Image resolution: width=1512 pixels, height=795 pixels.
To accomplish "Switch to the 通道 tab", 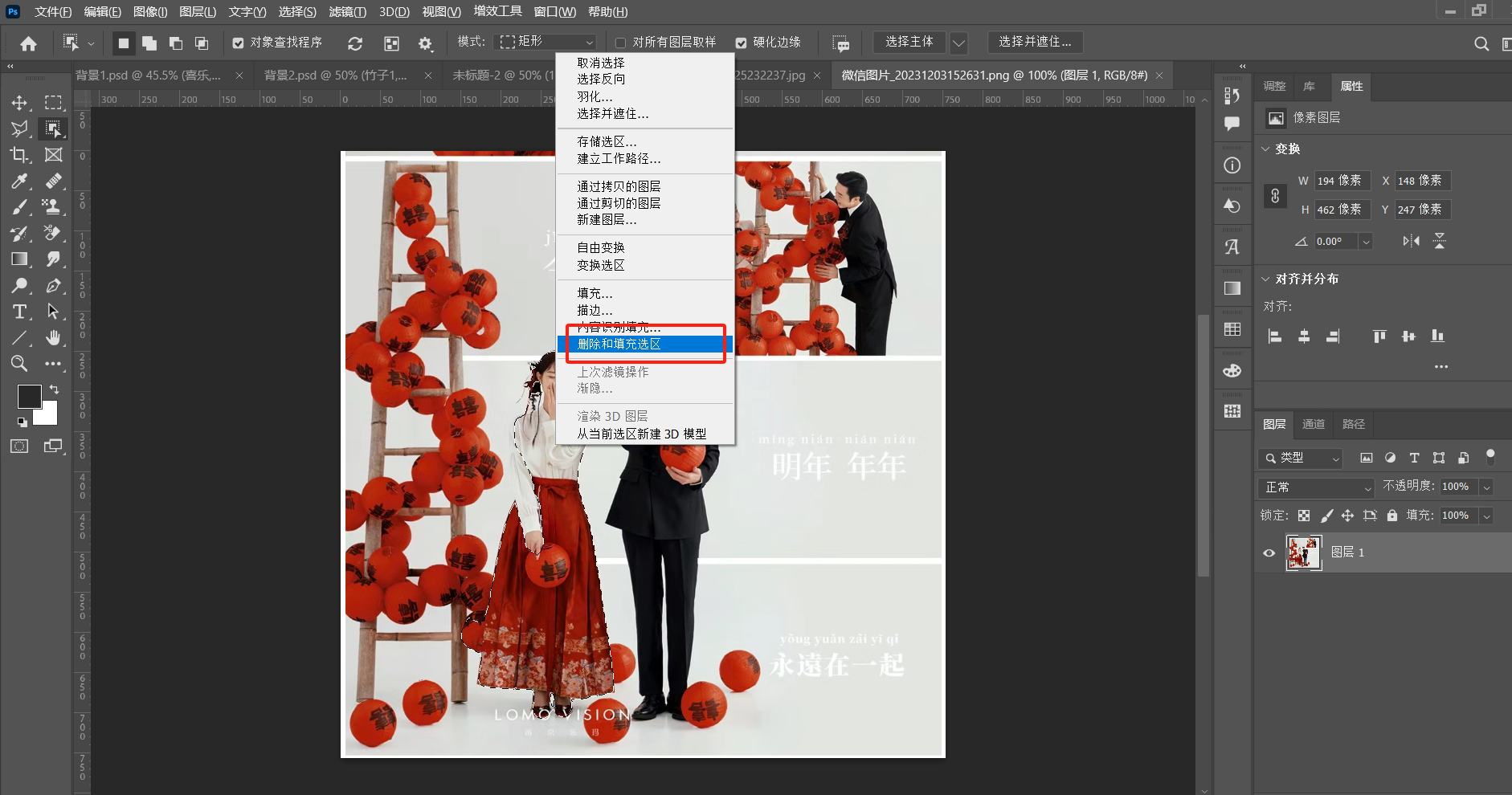I will coord(1314,424).
